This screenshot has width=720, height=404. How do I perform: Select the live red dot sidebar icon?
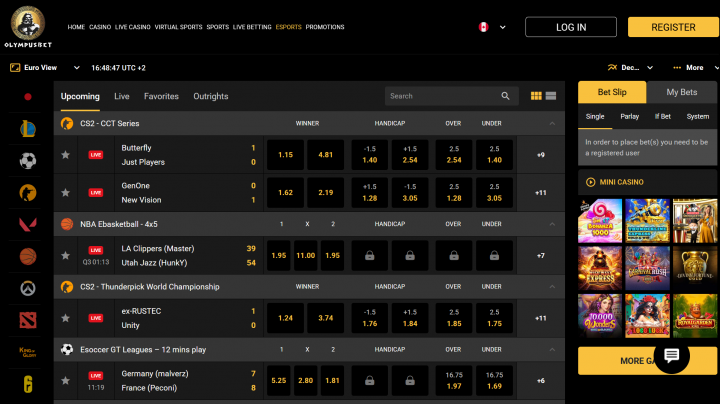28,97
